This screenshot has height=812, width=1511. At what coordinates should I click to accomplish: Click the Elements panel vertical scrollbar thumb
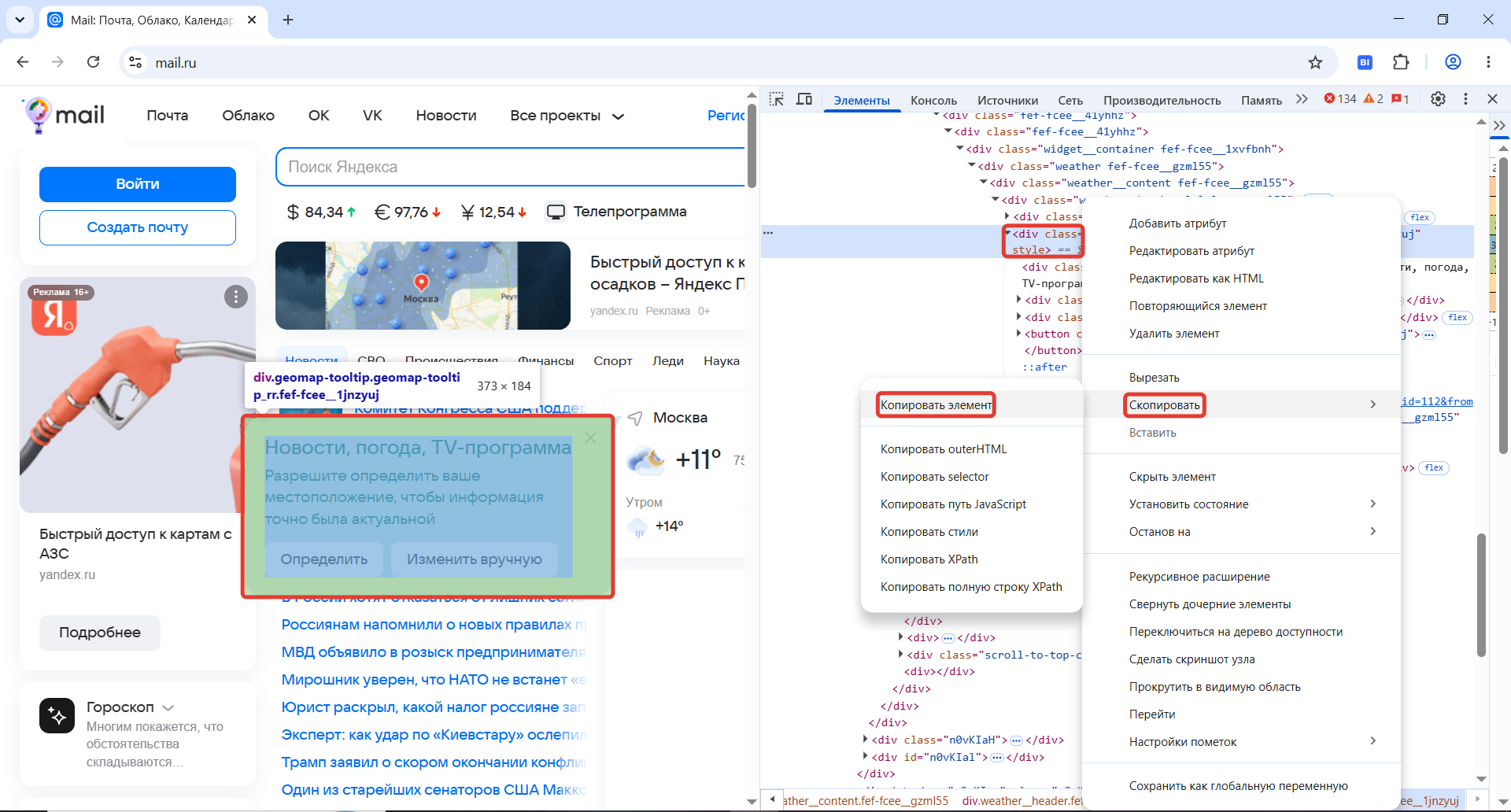click(x=1481, y=595)
